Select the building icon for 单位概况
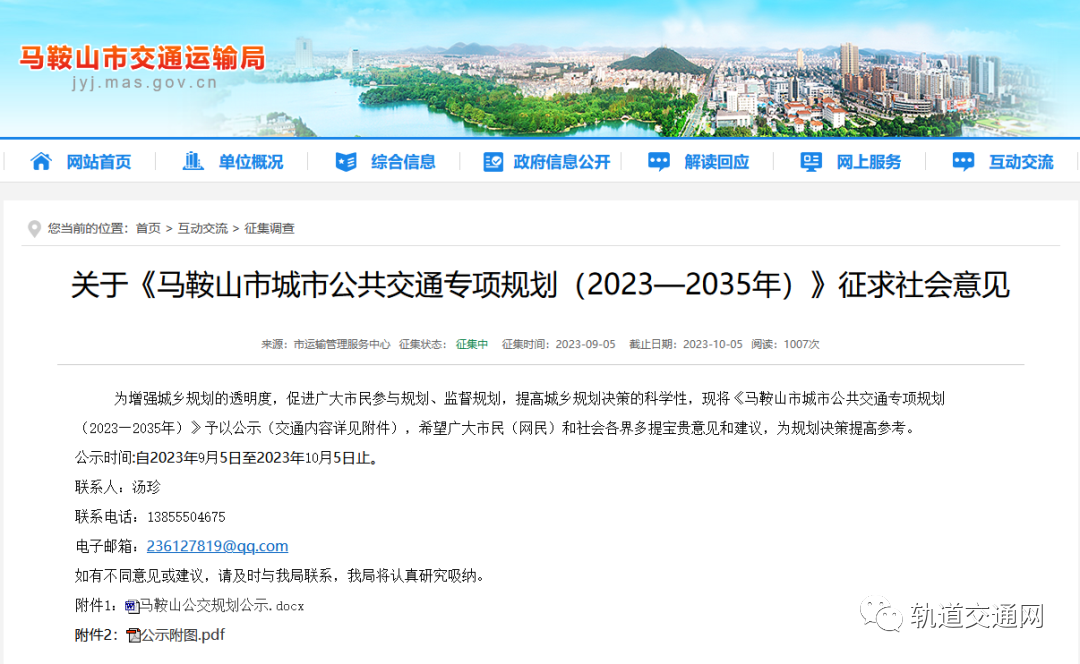Image resolution: width=1080 pixels, height=664 pixels. coord(194,161)
